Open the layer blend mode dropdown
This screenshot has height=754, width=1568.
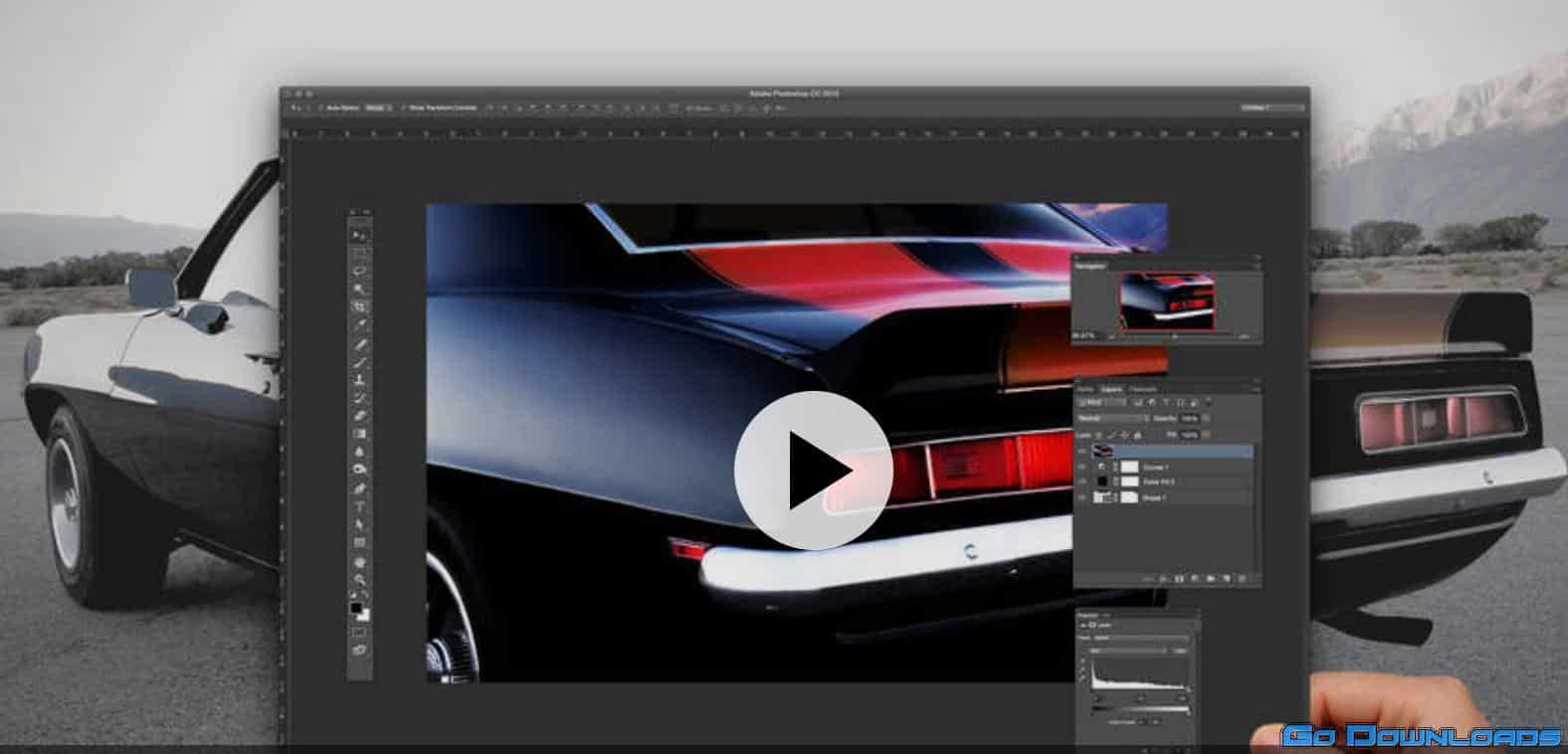(x=1112, y=419)
